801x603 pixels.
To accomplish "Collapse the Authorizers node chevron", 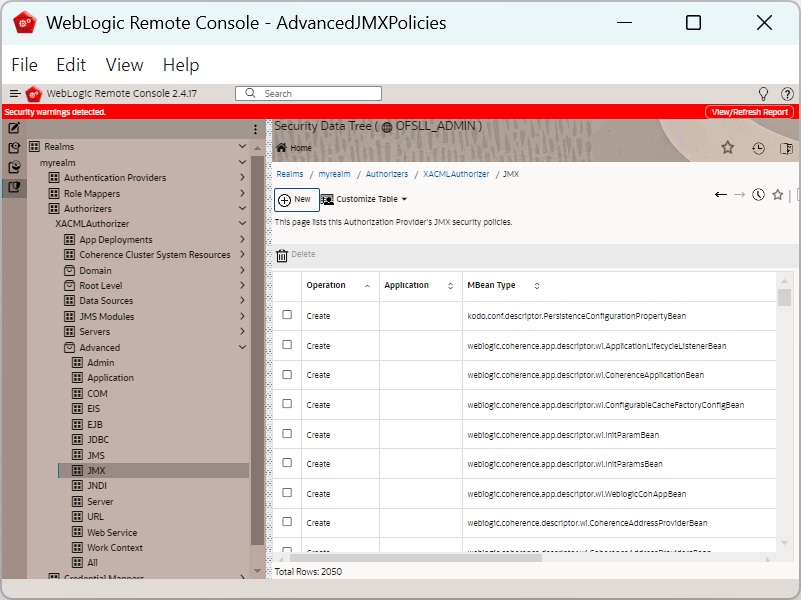I will (242, 208).
